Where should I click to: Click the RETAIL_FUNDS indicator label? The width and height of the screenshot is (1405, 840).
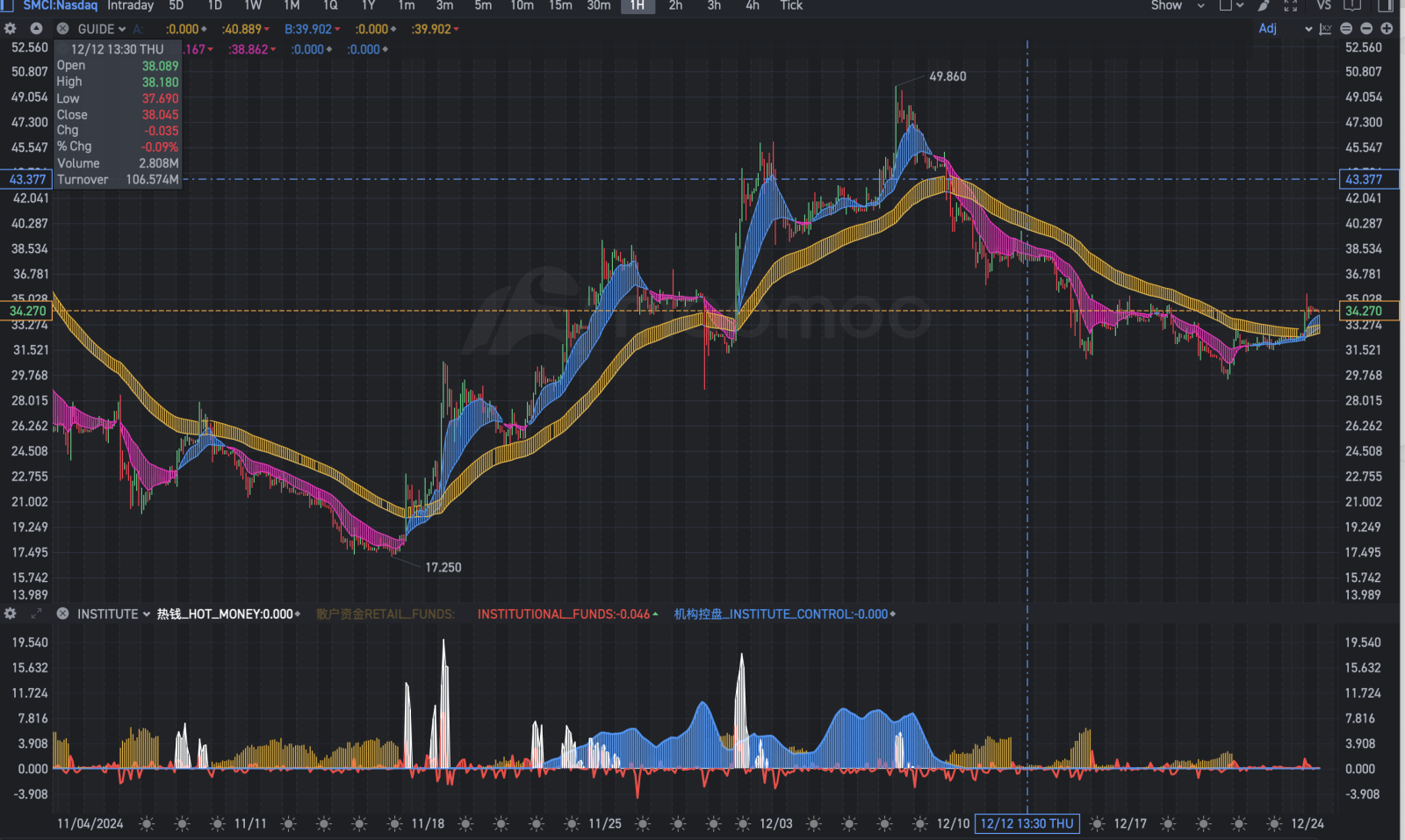click(x=385, y=614)
